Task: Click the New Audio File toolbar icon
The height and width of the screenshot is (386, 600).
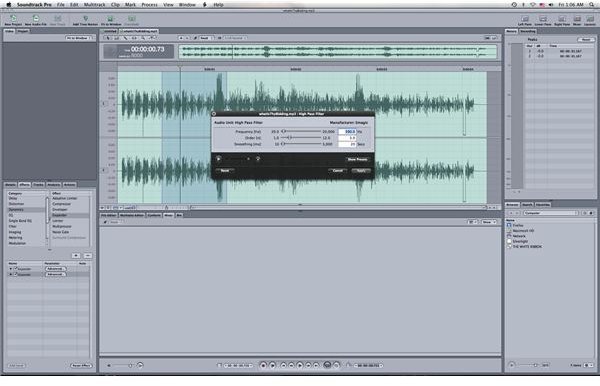Action: [36, 19]
